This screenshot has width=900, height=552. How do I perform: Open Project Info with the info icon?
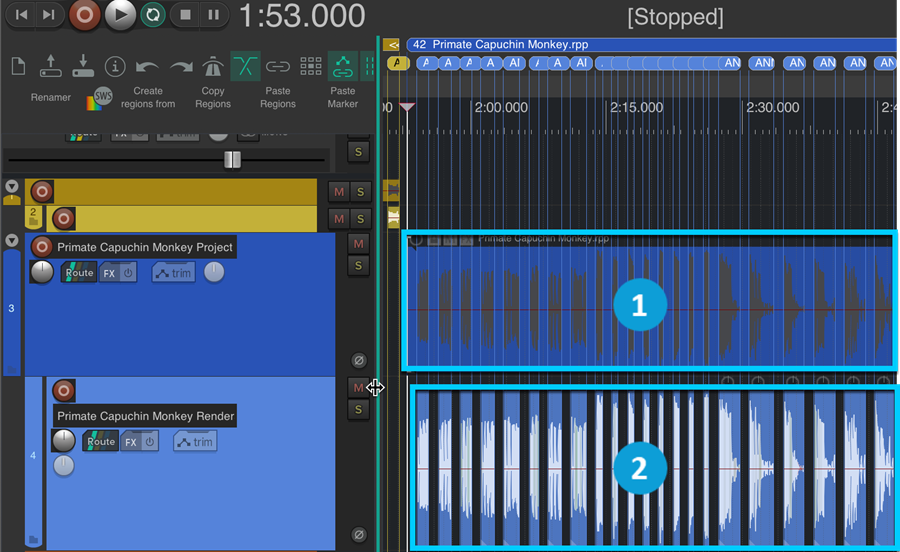[x=115, y=67]
